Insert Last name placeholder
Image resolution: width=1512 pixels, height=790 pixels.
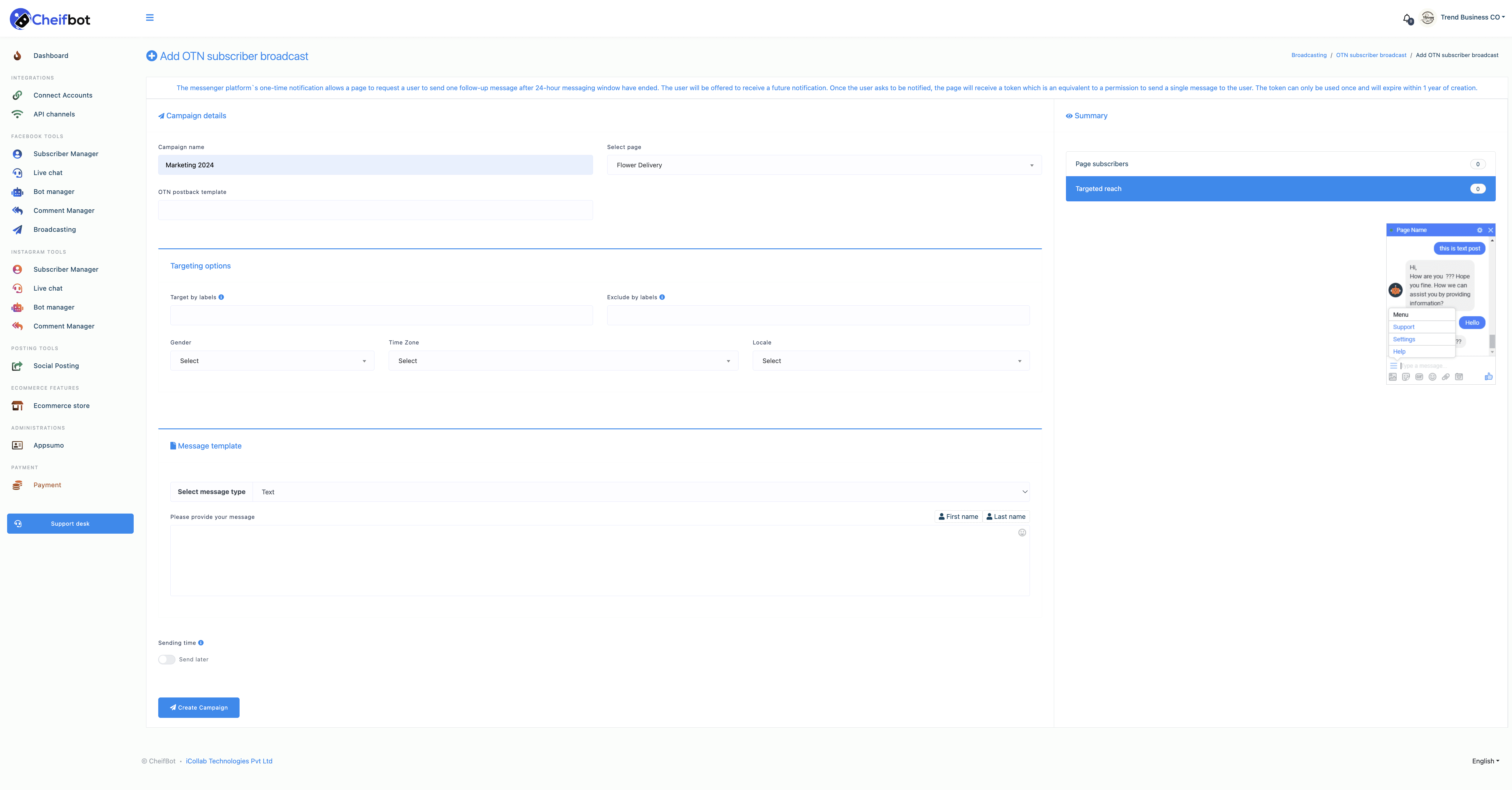1006,517
